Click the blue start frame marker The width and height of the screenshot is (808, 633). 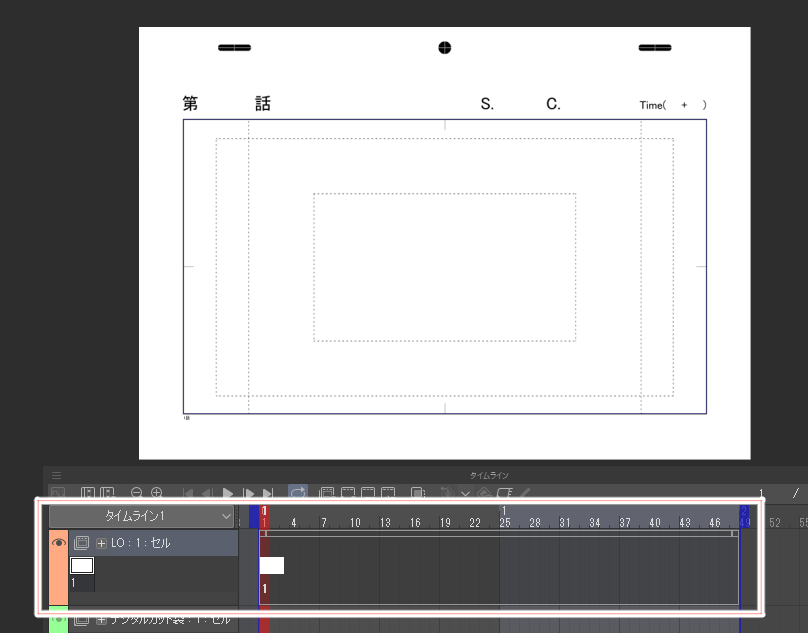254,517
